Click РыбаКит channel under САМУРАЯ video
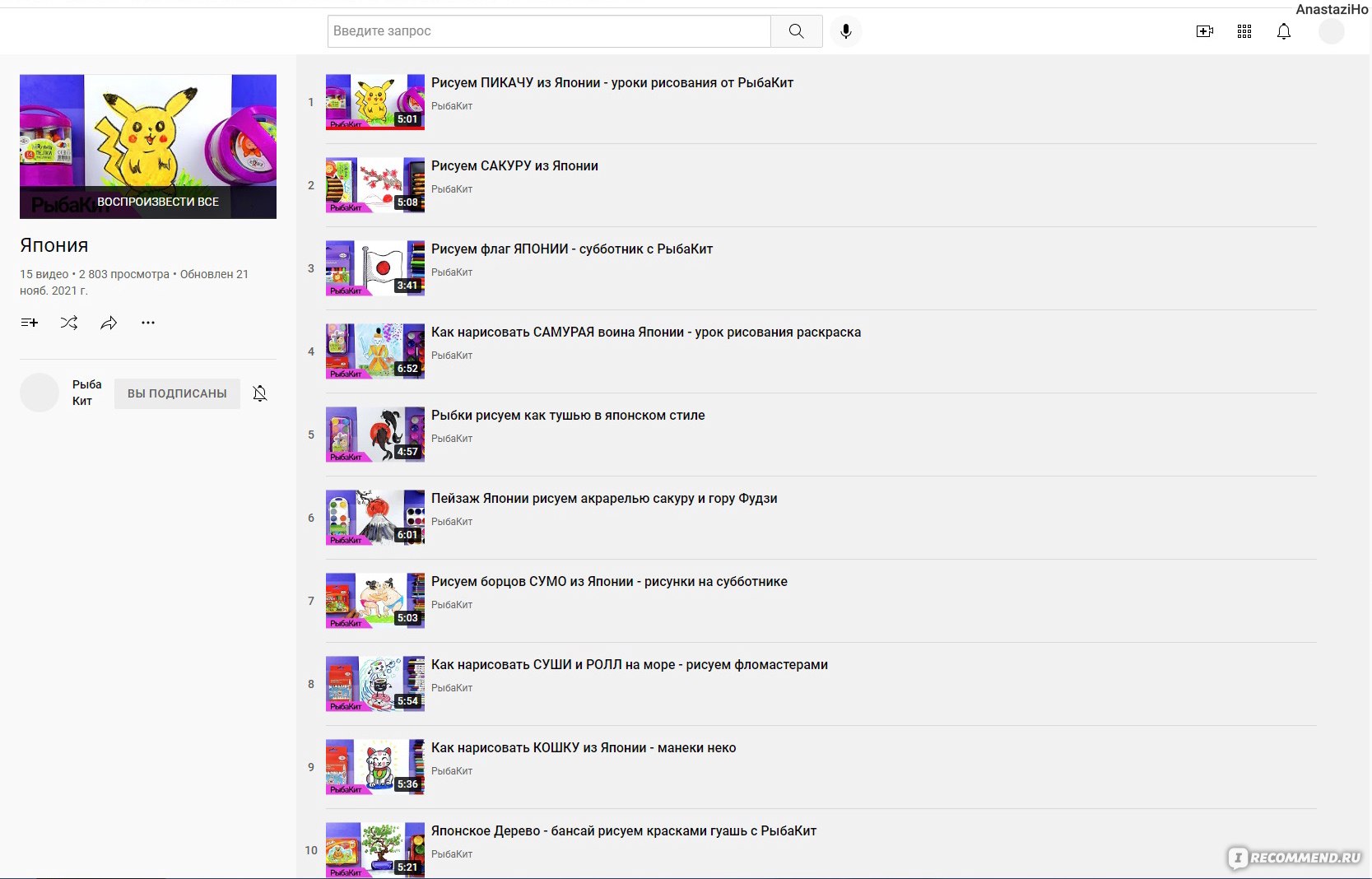The width and height of the screenshot is (1372, 879). (452, 356)
